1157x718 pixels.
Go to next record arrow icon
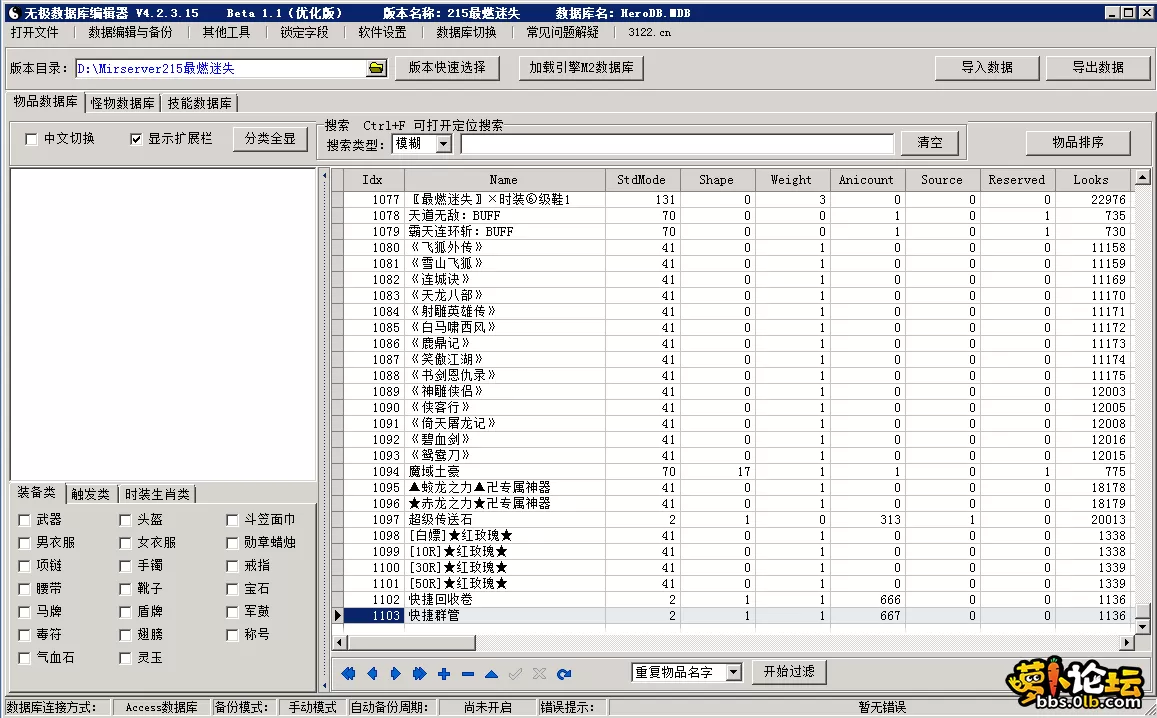[x=396, y=673]
